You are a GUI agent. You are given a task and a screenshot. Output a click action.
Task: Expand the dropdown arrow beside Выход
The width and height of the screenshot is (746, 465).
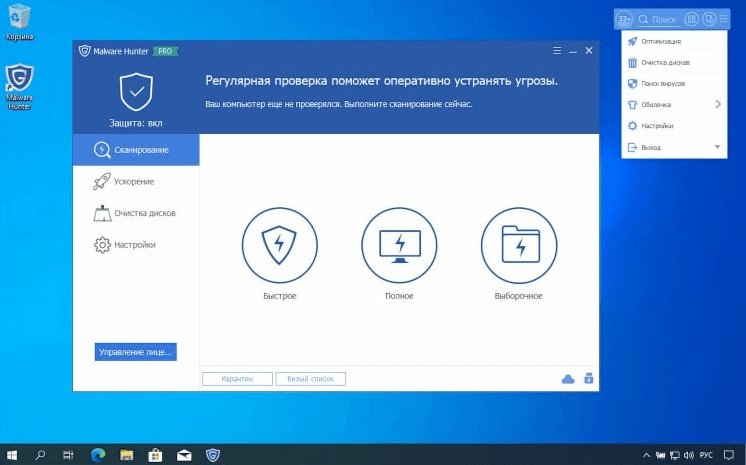click(x=717, y=147)
